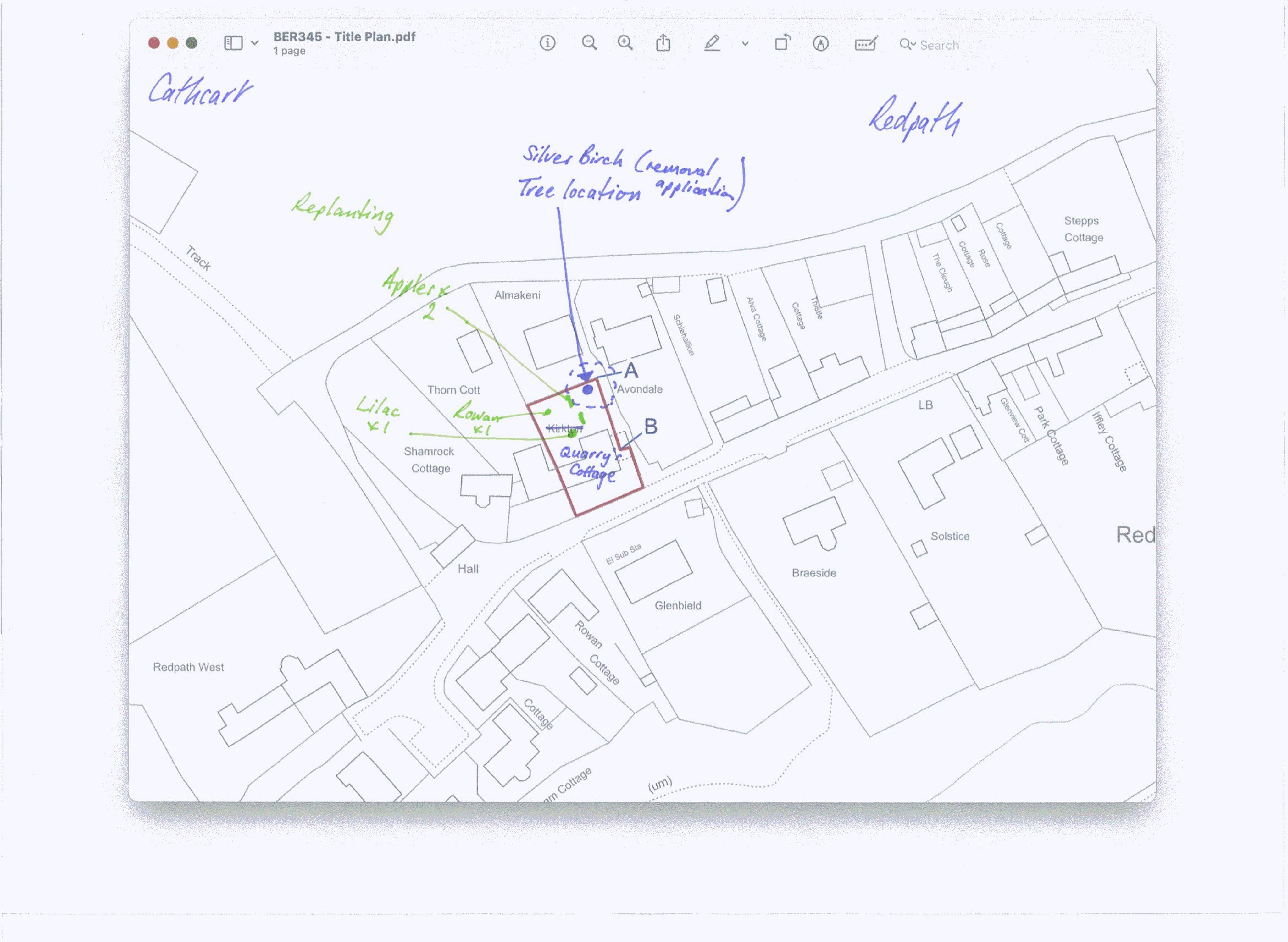1288x942 pixels.
Task: Click the 'Avondale' property label
Action: (639, 389)
